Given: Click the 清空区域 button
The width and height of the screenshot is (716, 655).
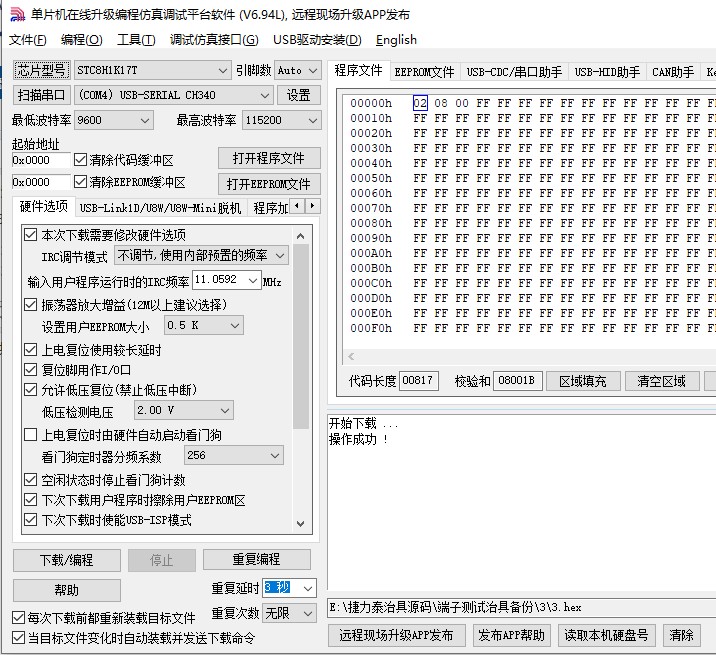Looking at the screenshot, I should point(662,381).
